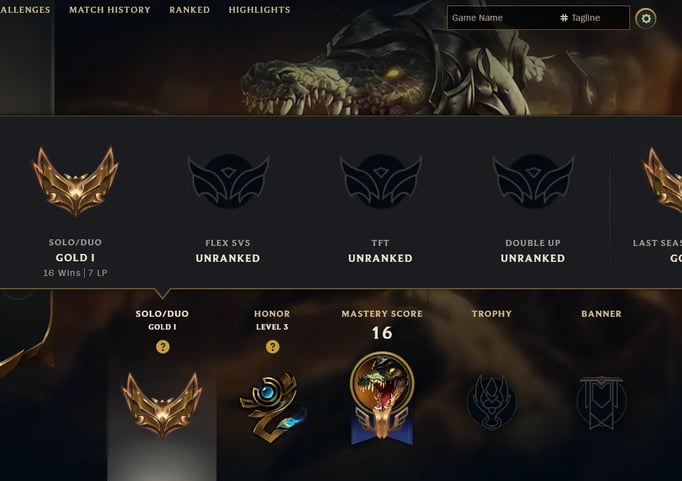Select the Double Up unranked emblem

click(533, 181)
